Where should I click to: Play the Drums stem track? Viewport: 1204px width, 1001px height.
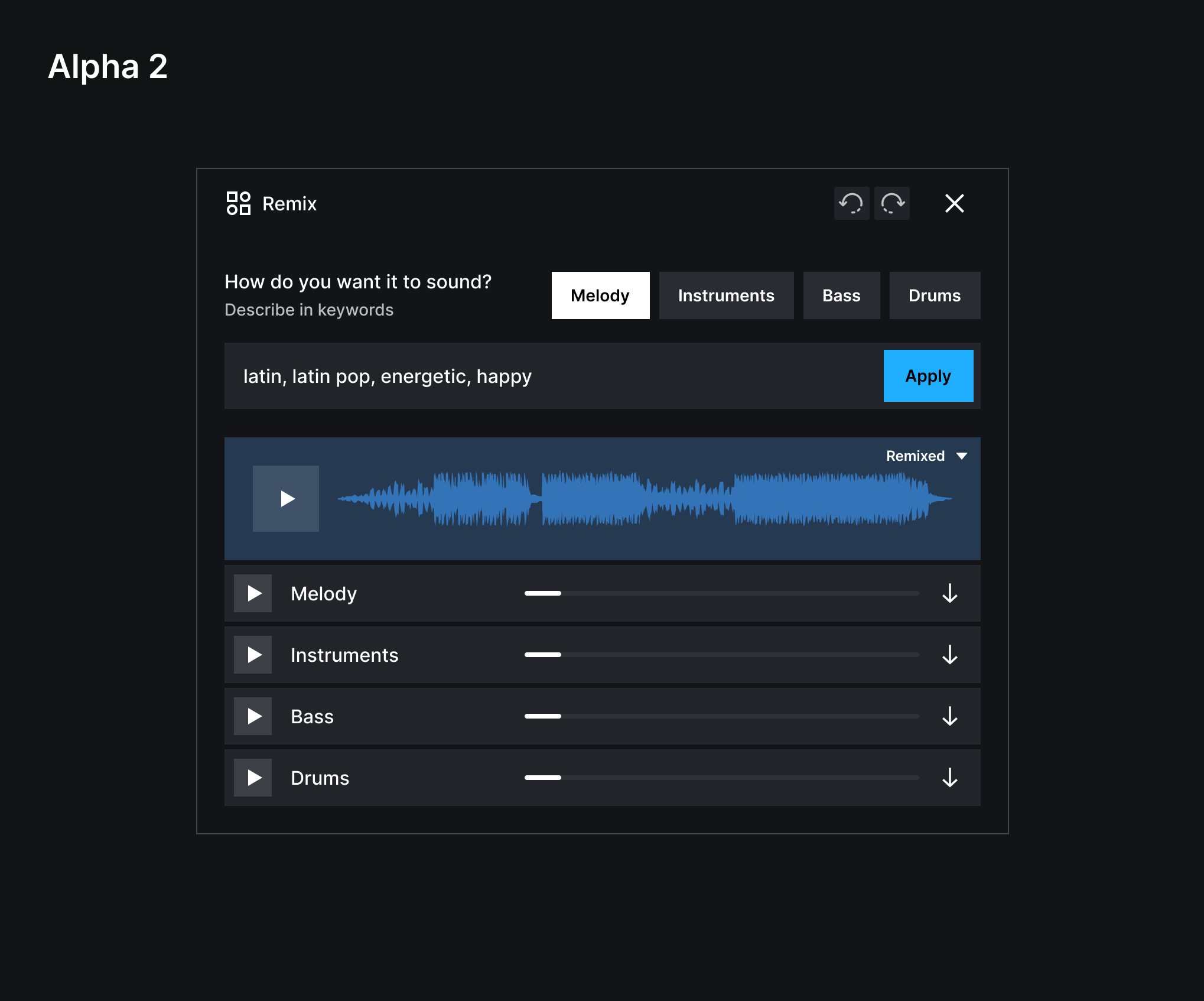(x=253, y=778)
